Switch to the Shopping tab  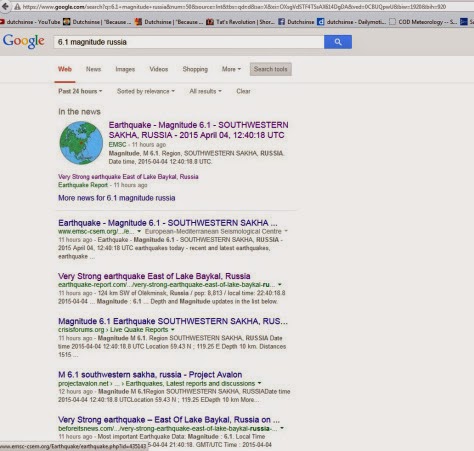click(x=195, y=69)
